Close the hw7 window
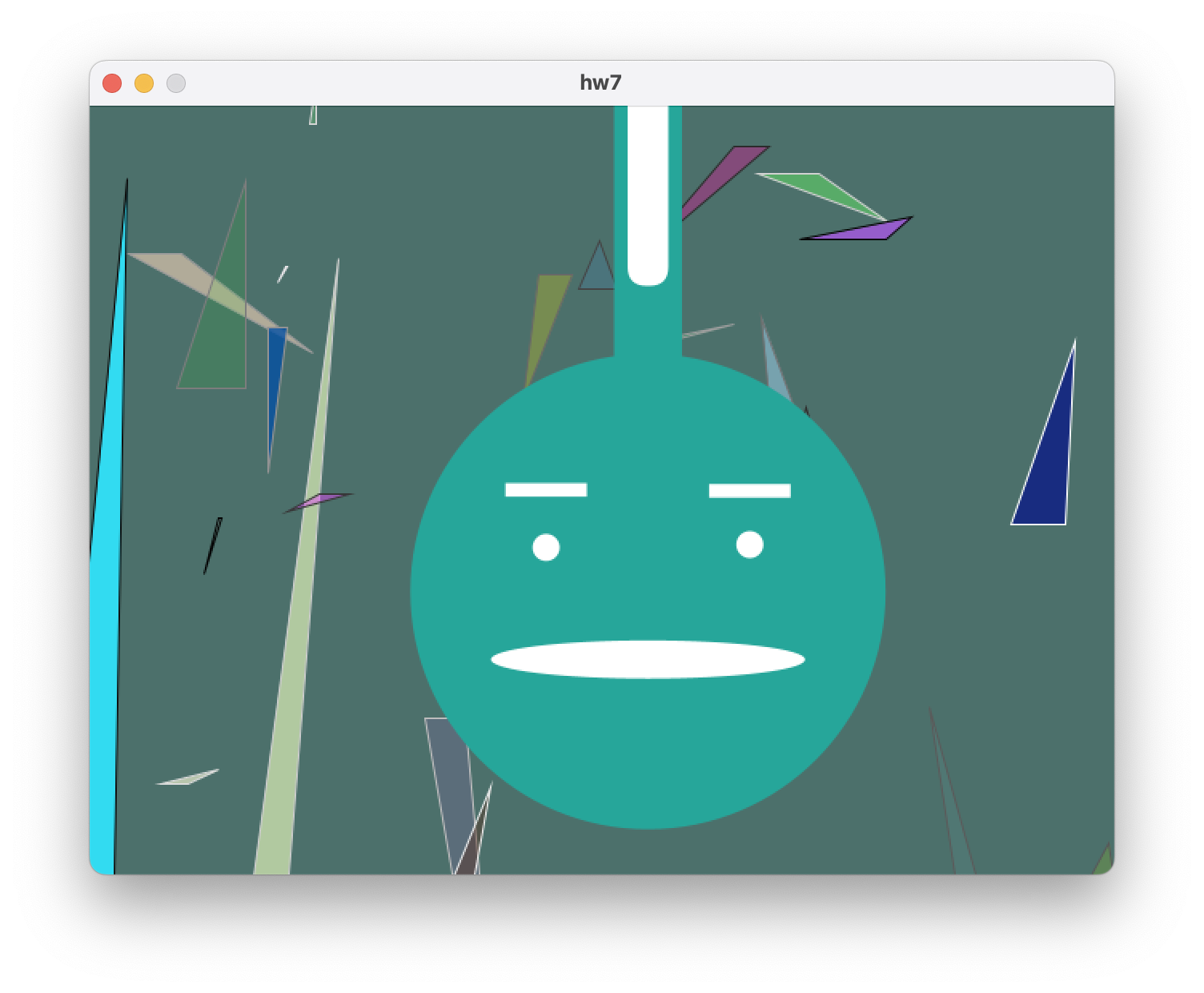 click(x=112, y=83)
